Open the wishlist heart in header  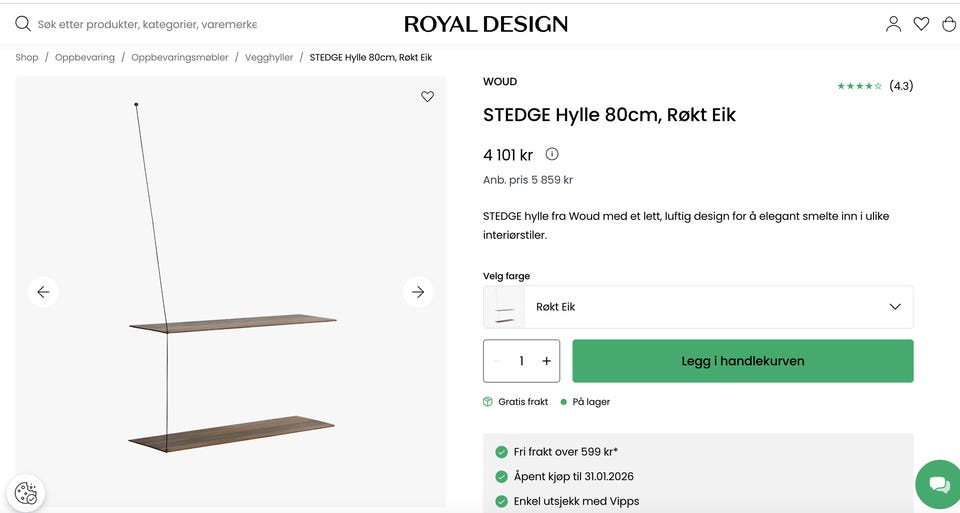pos(921,24)
